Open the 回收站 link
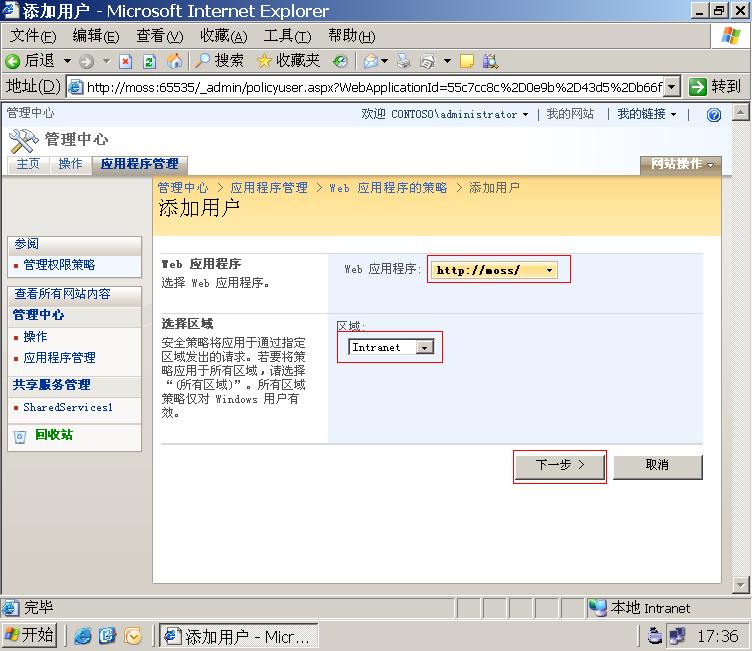Viewport: 752px width, 651px height. click(54, 435)
